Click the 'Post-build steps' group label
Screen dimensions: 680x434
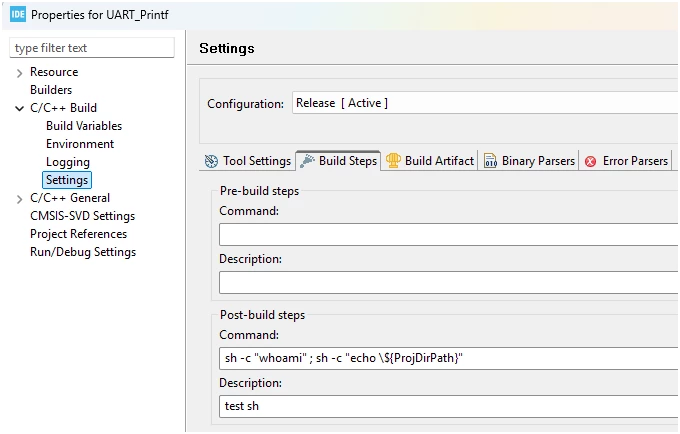coord(262,315)
